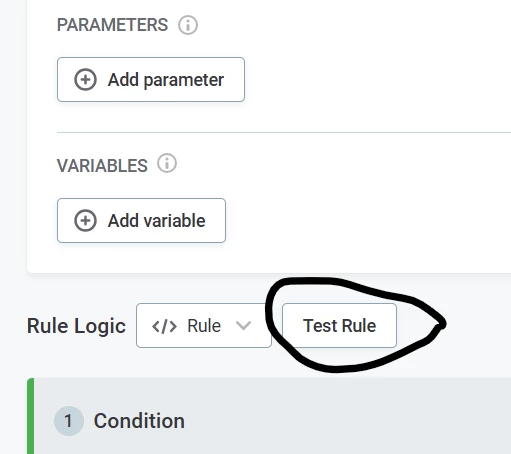511x454 pixels.
Task: Click the code brackets icon in Rule selector
Action: coord(164,326)
